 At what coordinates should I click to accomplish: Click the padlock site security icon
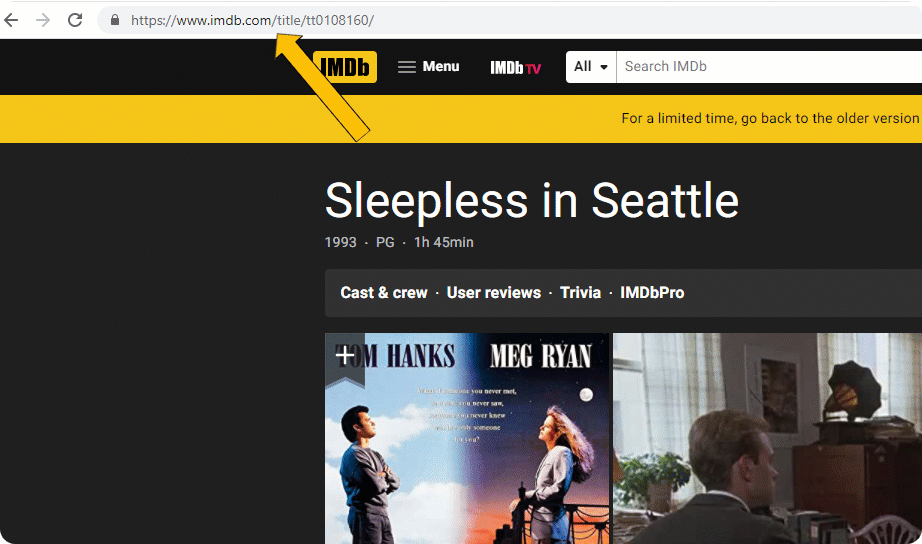(114, 20)
